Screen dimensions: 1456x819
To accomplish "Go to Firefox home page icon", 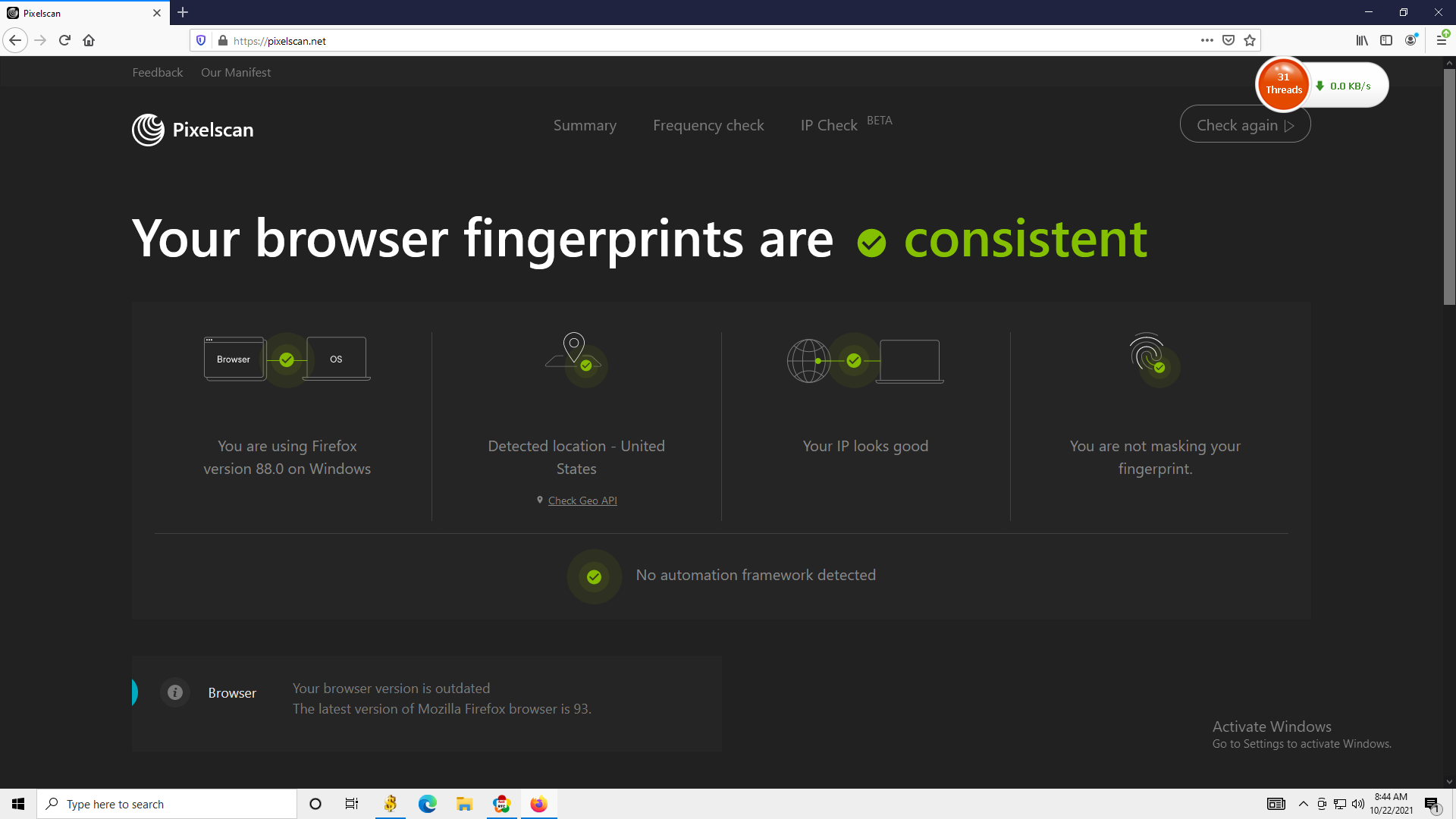I will [x=89, y=40].
